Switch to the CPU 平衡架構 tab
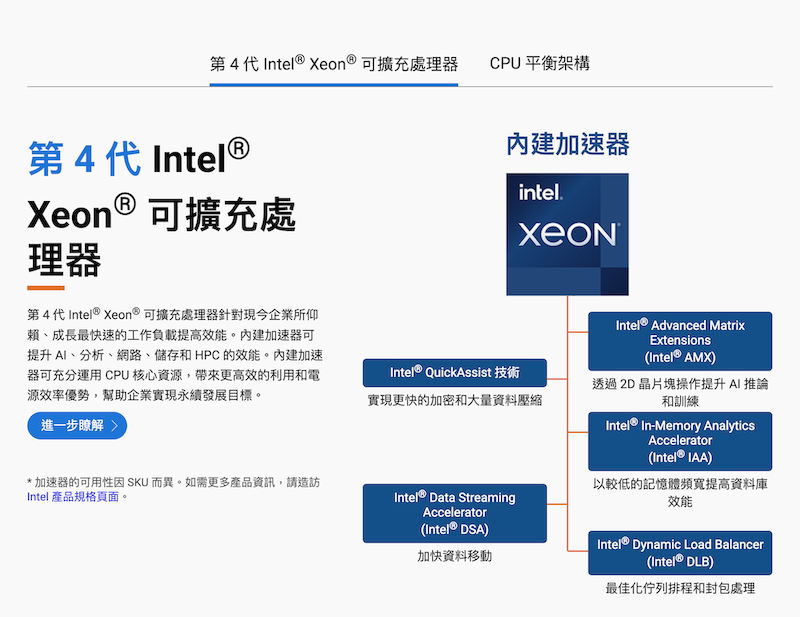Image resolution: width=800 pixels, height=617 pixels. point(539,64)
